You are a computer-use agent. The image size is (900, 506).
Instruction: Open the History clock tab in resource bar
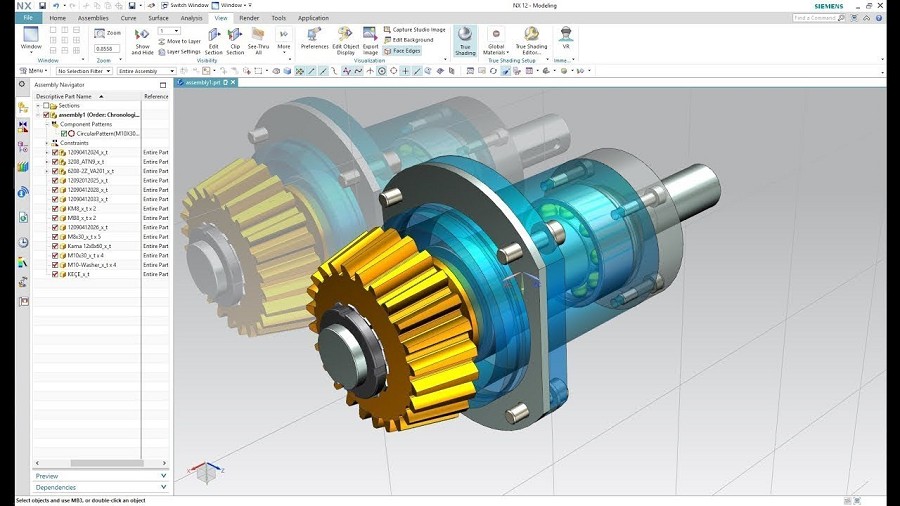coord(22,242)
